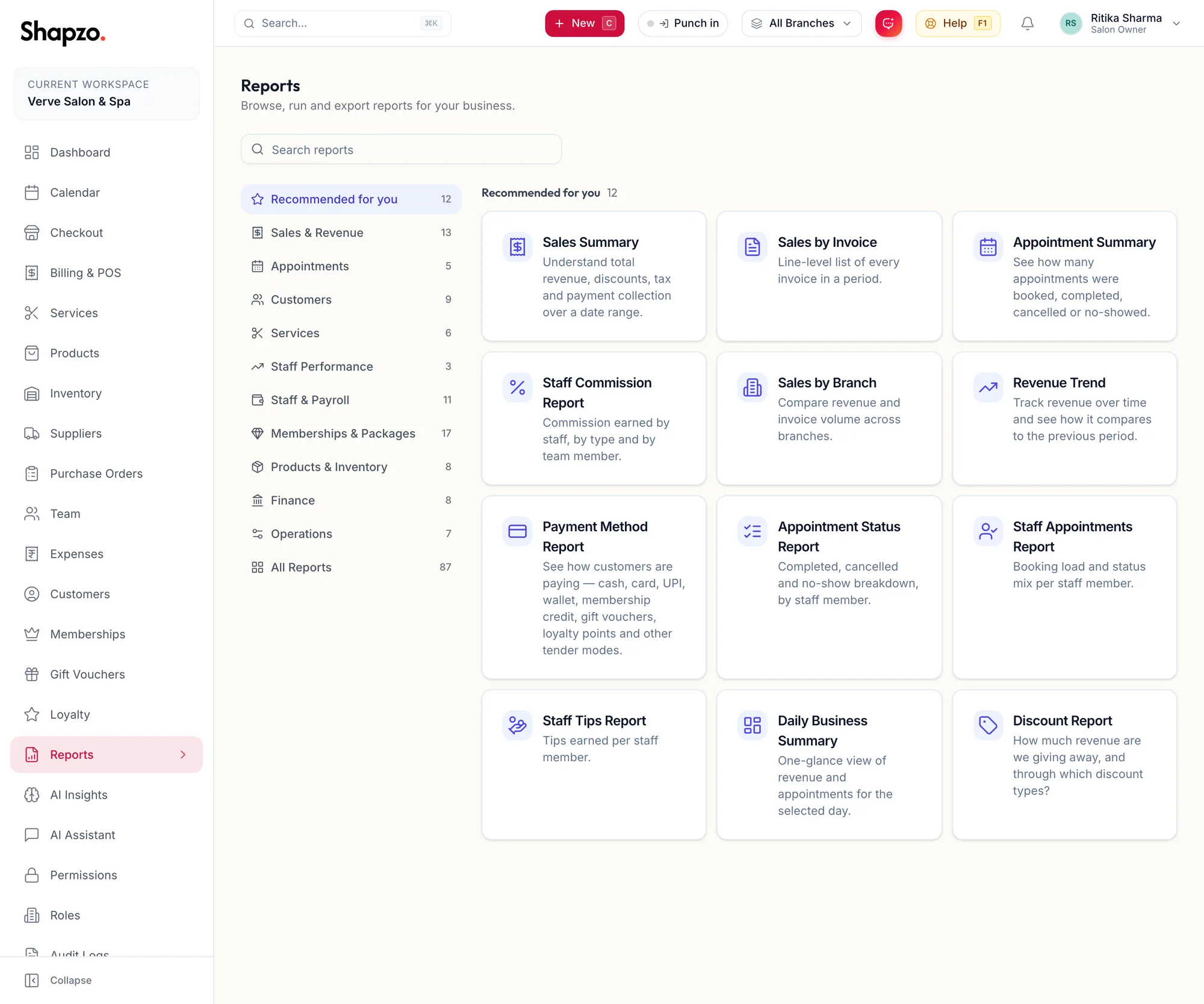Click the Payment Method card icon
The height and width of the screenshot is (1004, 1204).
pyautogui.click(x=517, y=531)
